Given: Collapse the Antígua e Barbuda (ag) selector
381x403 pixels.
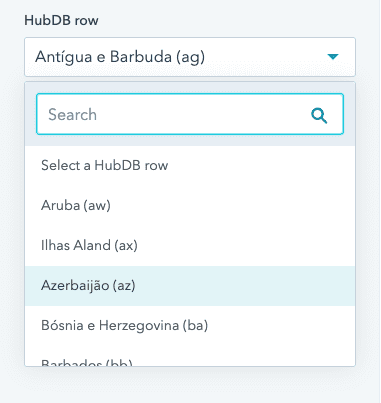Looking at the screenshot, I should 190,57.
